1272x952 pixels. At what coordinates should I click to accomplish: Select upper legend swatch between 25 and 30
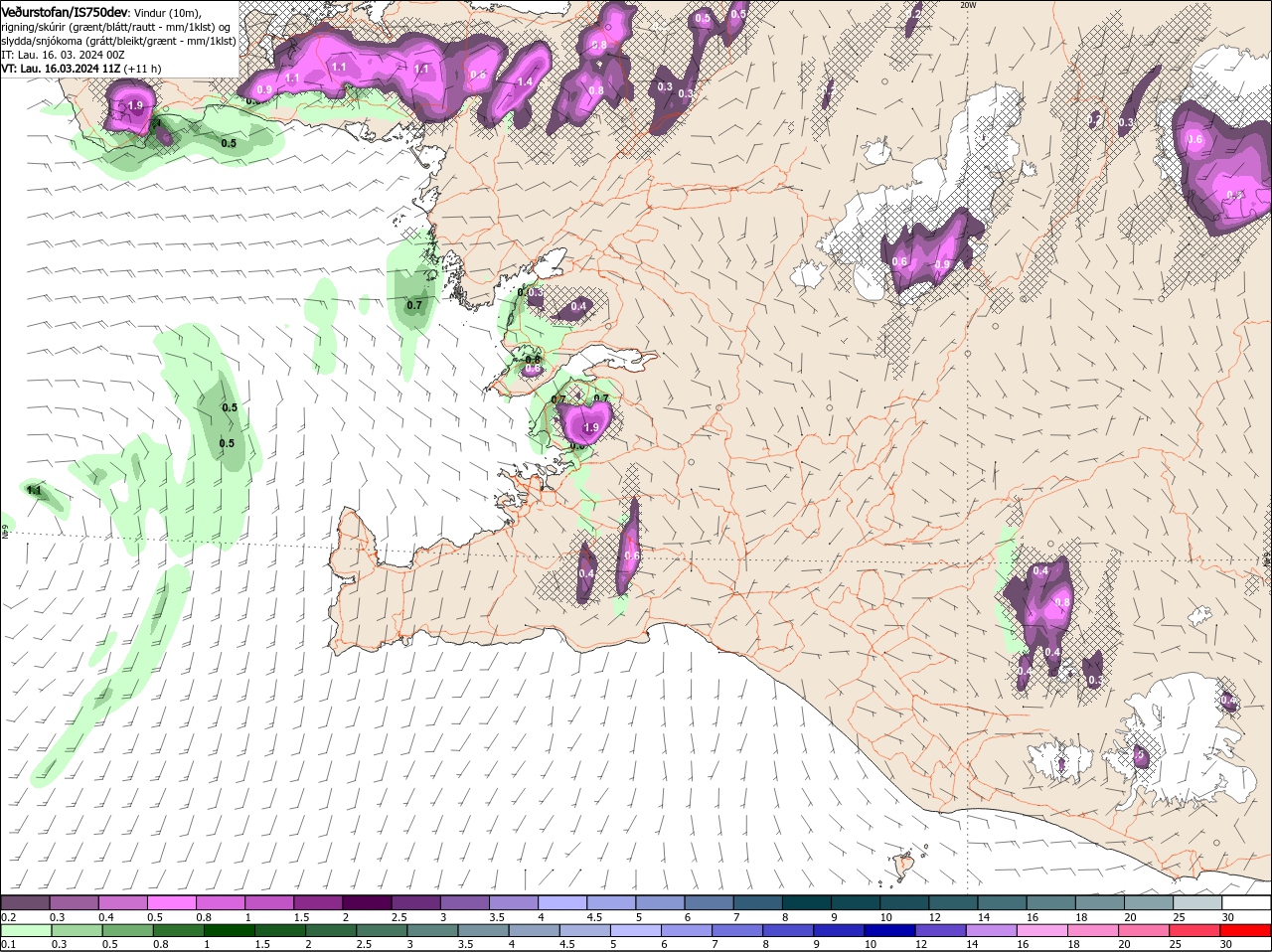click(x=1198, y=902)
